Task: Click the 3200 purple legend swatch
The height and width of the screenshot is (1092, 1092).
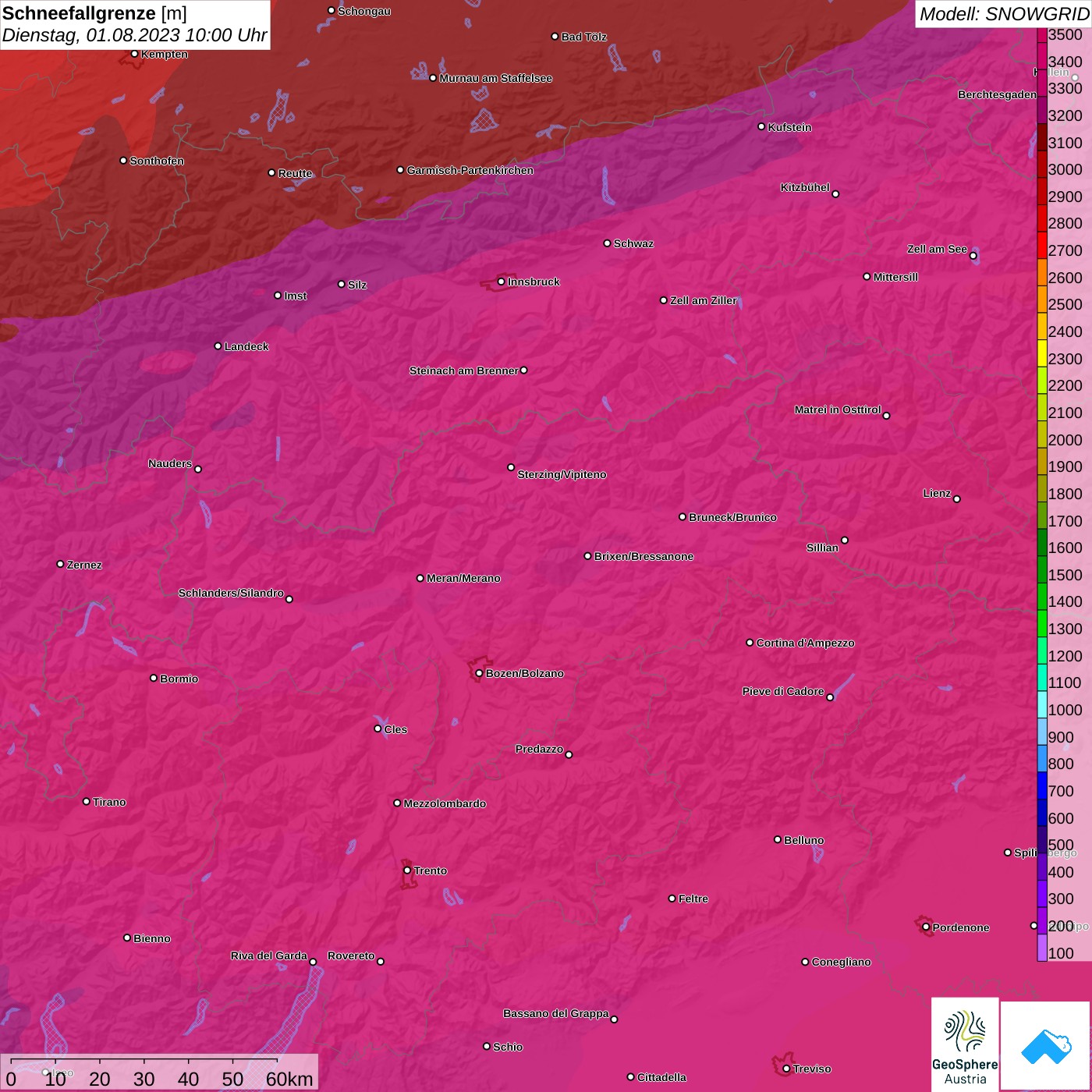Action: [1041, 109]
